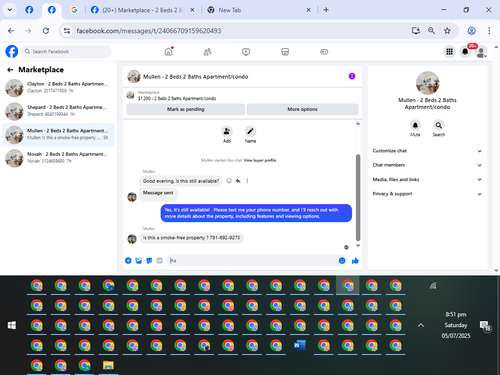Reload the page
The height and width of the screenshot is (375, 500).
coord(46,31)
